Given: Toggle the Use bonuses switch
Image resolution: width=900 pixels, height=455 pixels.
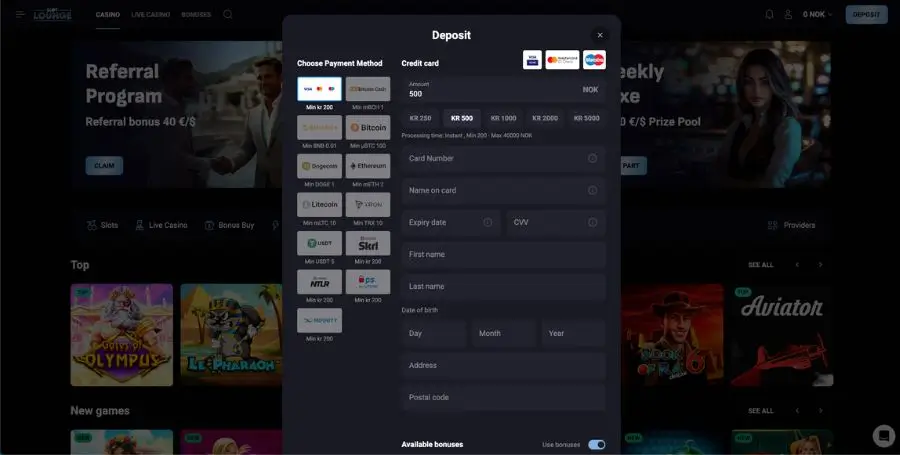Looking at the screenshot, I should pyautogui.click(x=596, y=445).
